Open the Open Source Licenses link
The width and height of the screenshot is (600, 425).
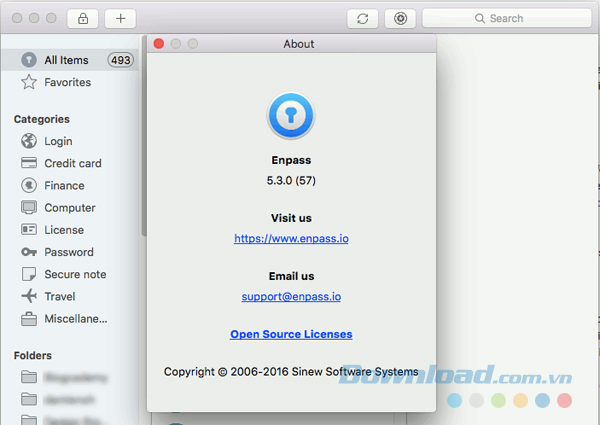(x=291, y=334)
